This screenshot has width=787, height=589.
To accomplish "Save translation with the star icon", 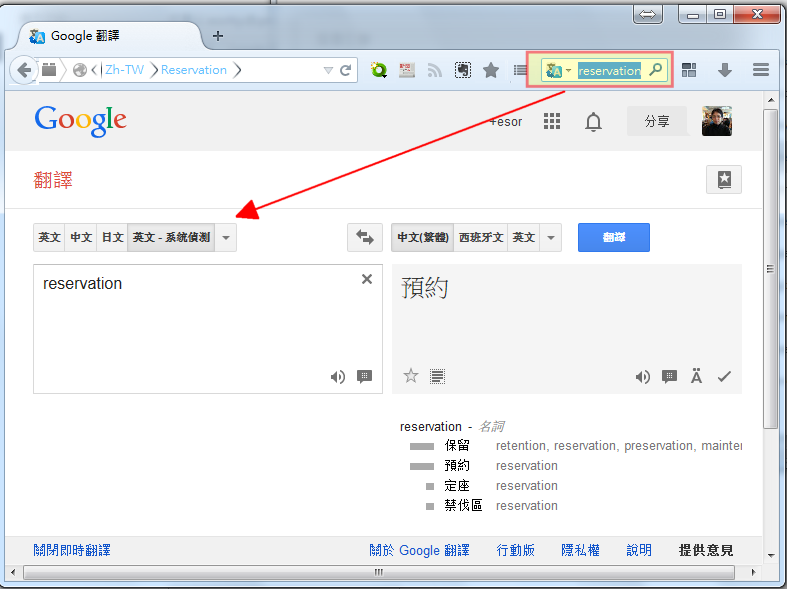I will tap(411, 375).
